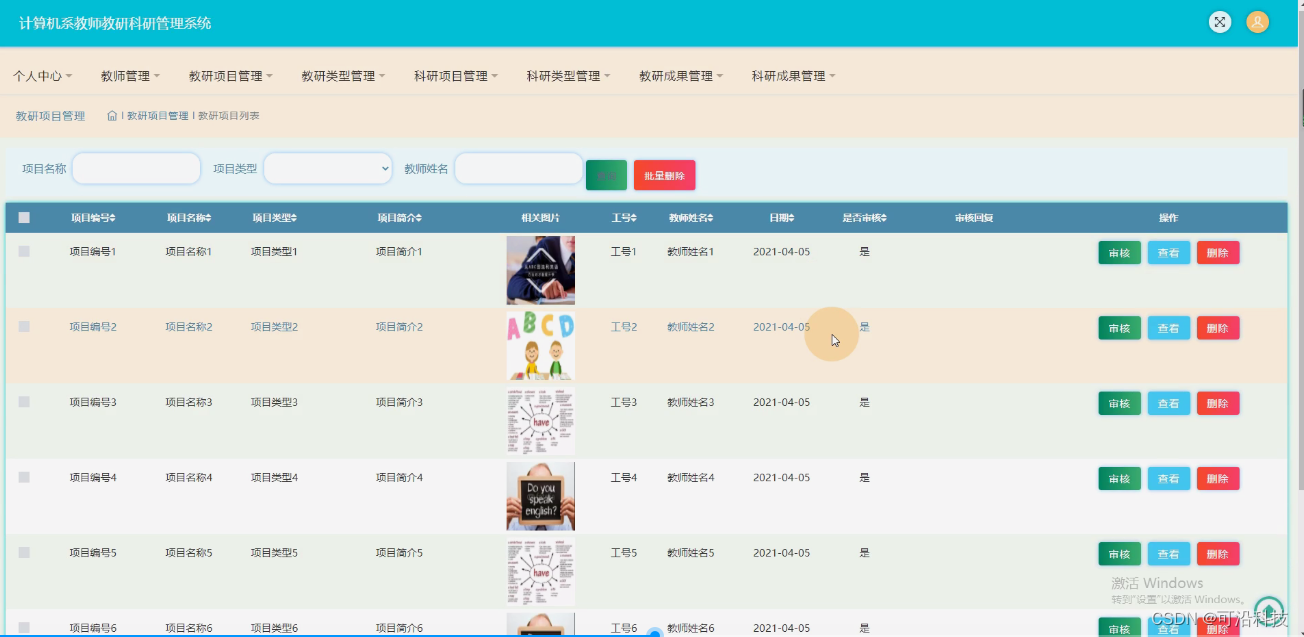The width and height of the screenshot is (1304, 637).
Task: Open the 项目类型 filter dropdown
Action: pos(328,169)
